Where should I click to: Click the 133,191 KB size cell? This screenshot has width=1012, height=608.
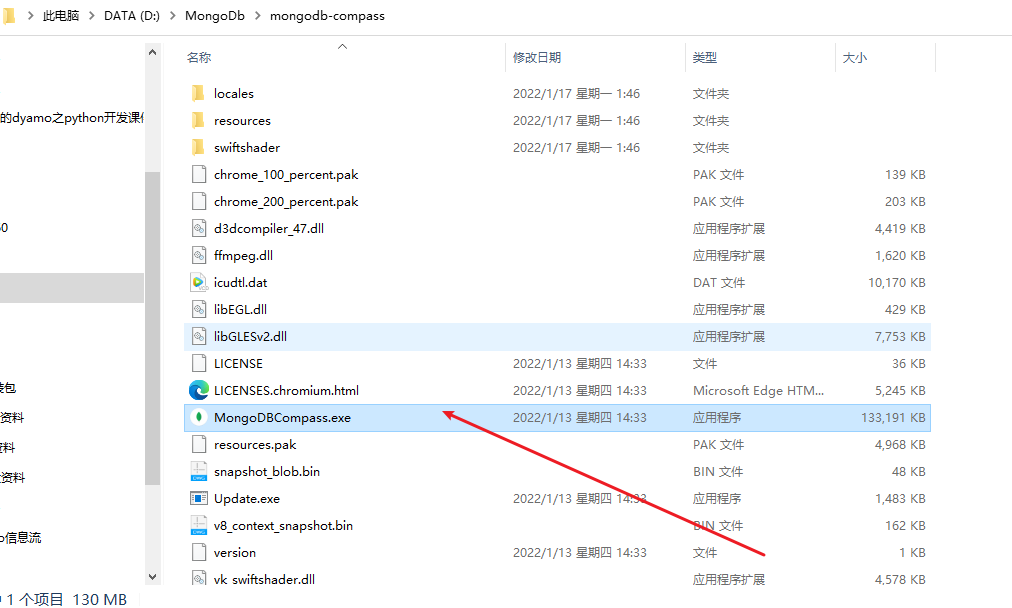(893, 418)
